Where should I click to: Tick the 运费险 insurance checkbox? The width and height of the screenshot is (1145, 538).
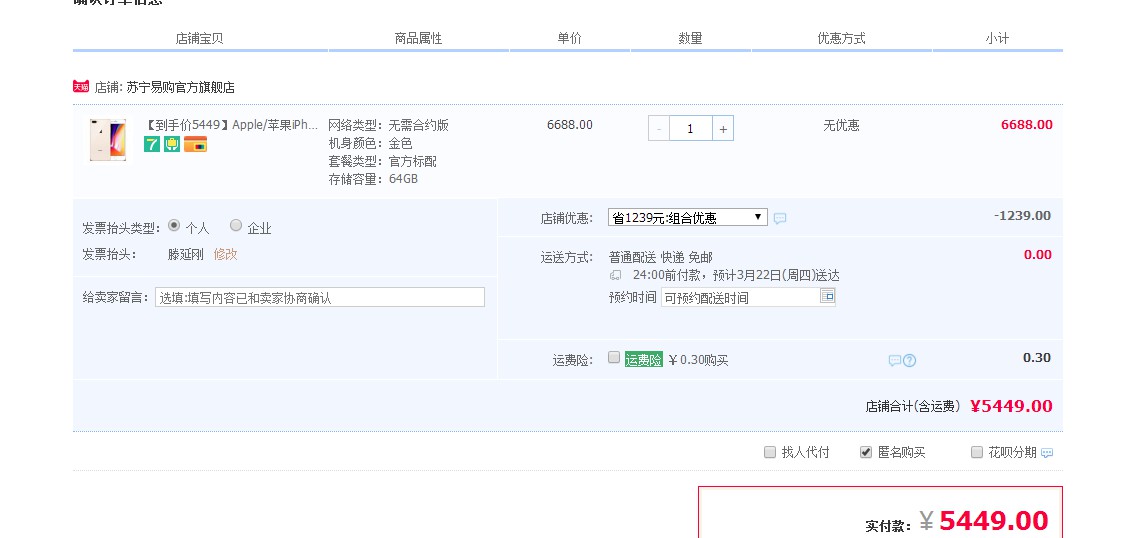pos(614,358)
